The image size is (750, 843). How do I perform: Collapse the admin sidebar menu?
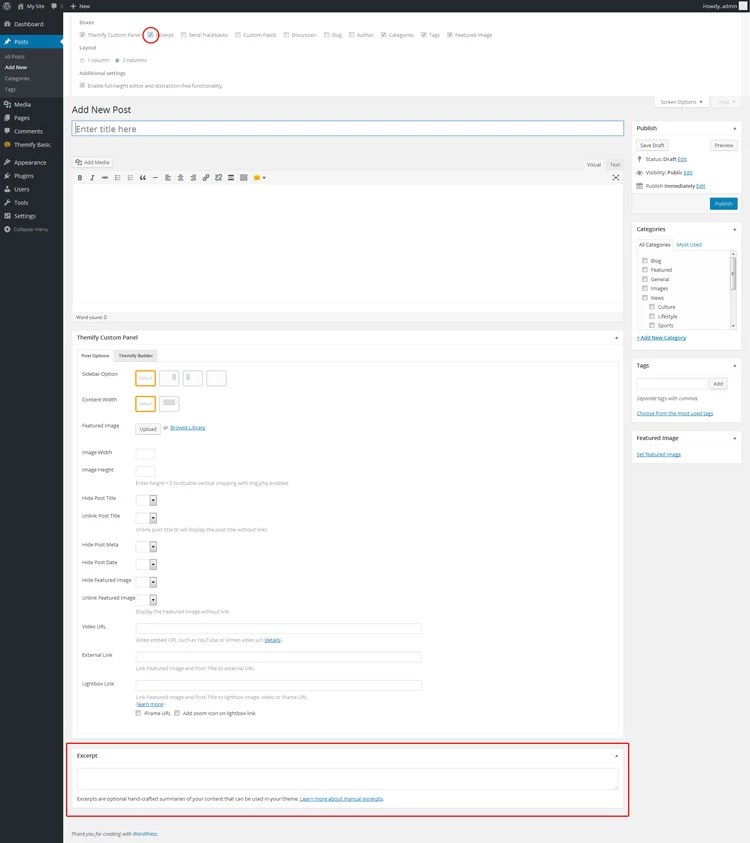[31, 229]
